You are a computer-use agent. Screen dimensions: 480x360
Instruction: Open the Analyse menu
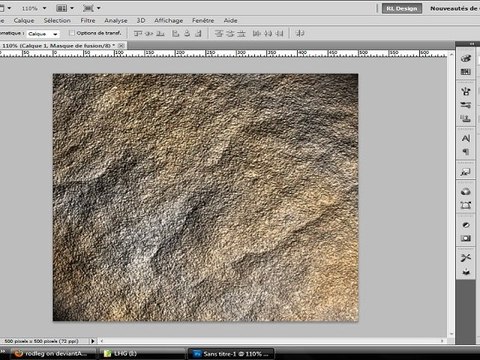pyautogui.click(x=116, y=20)
